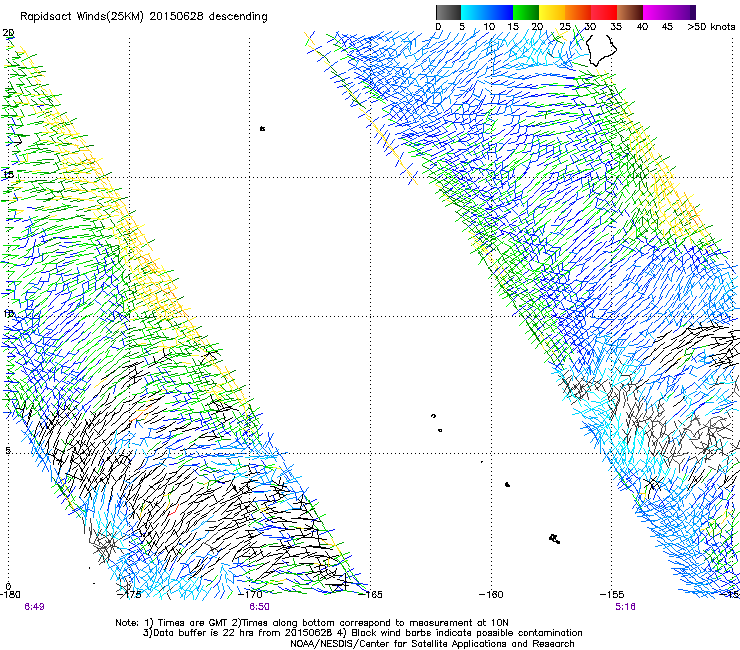Click the cyan 5-10 knots legend color

coord(474,12)
